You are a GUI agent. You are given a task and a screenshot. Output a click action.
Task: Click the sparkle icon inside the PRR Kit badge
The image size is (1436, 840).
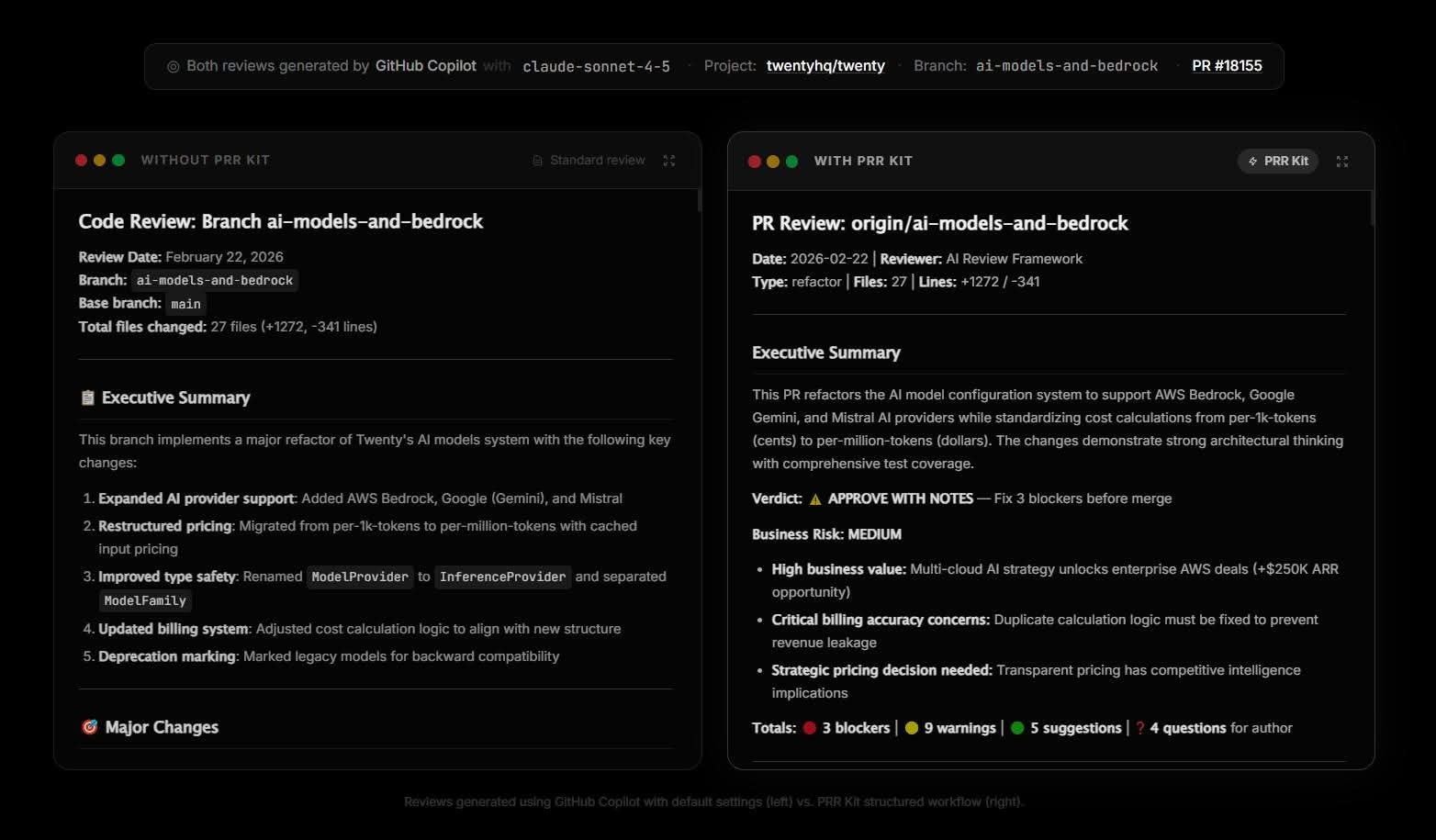(1254, 161)
